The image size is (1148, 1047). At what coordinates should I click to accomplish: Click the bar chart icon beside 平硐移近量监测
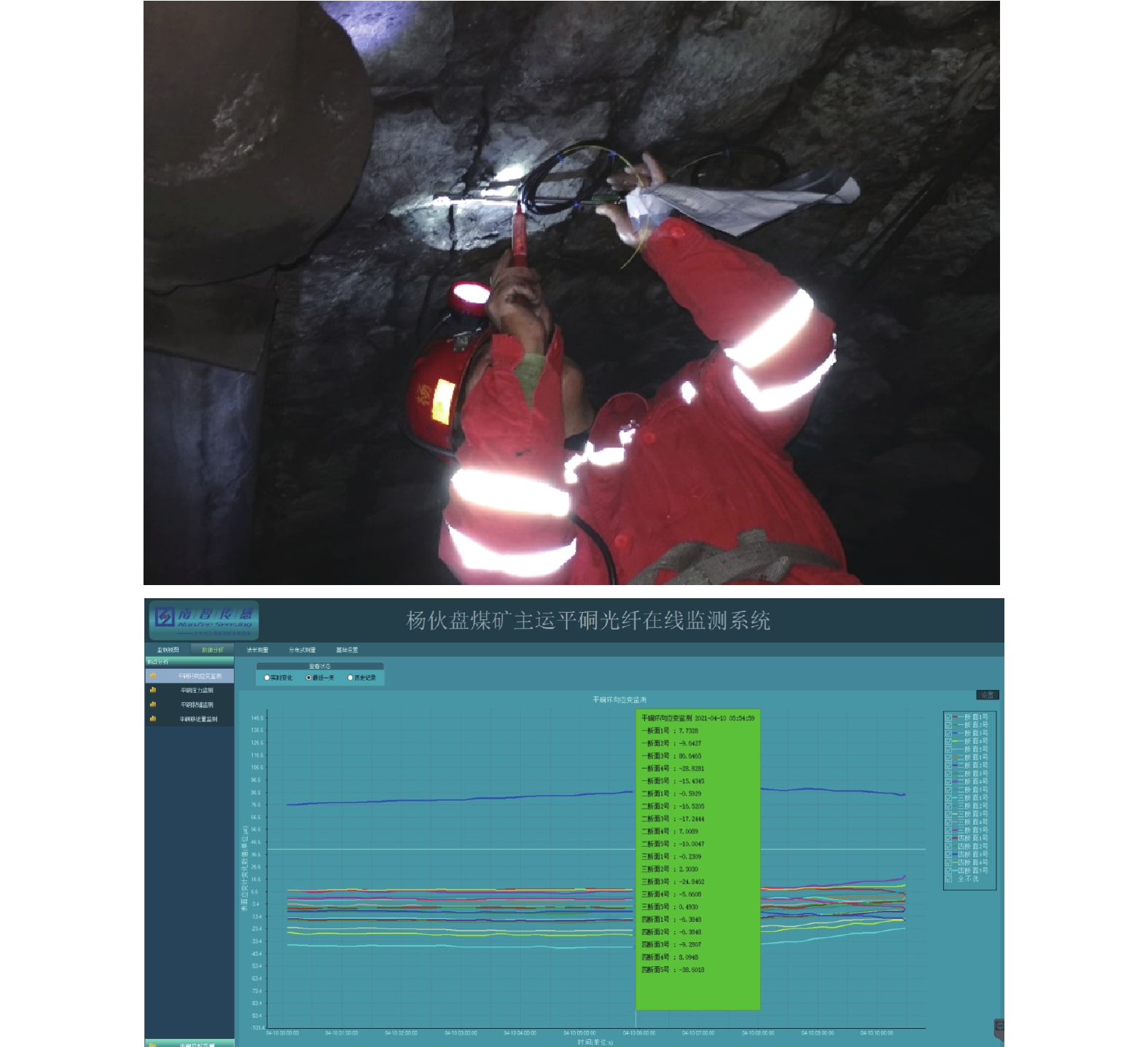(x=153, y=719)
